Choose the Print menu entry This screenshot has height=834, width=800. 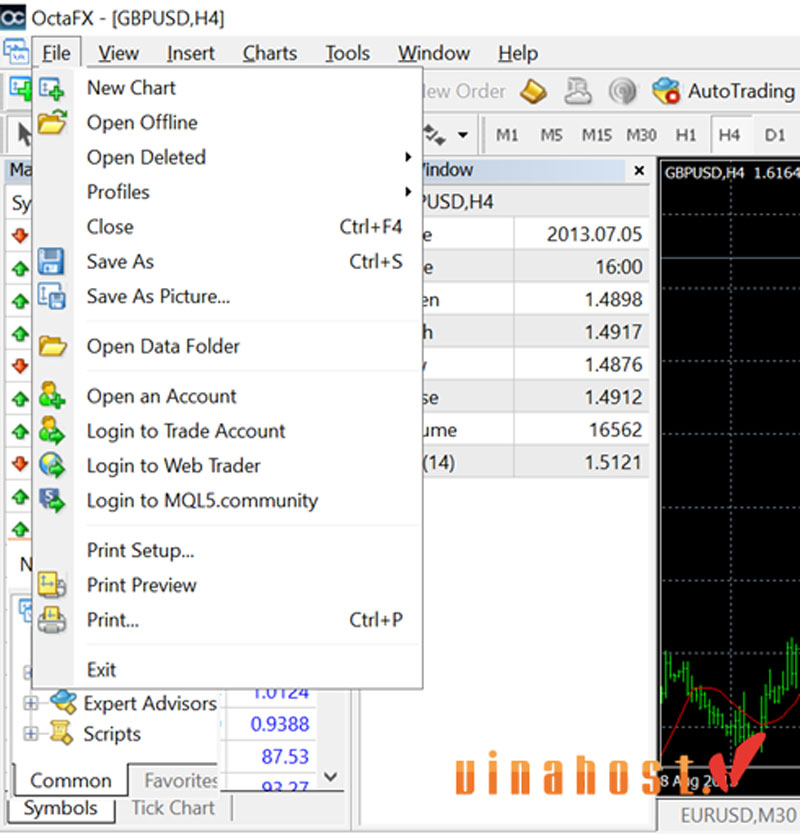pyautogui.click(x=226, y=620)
